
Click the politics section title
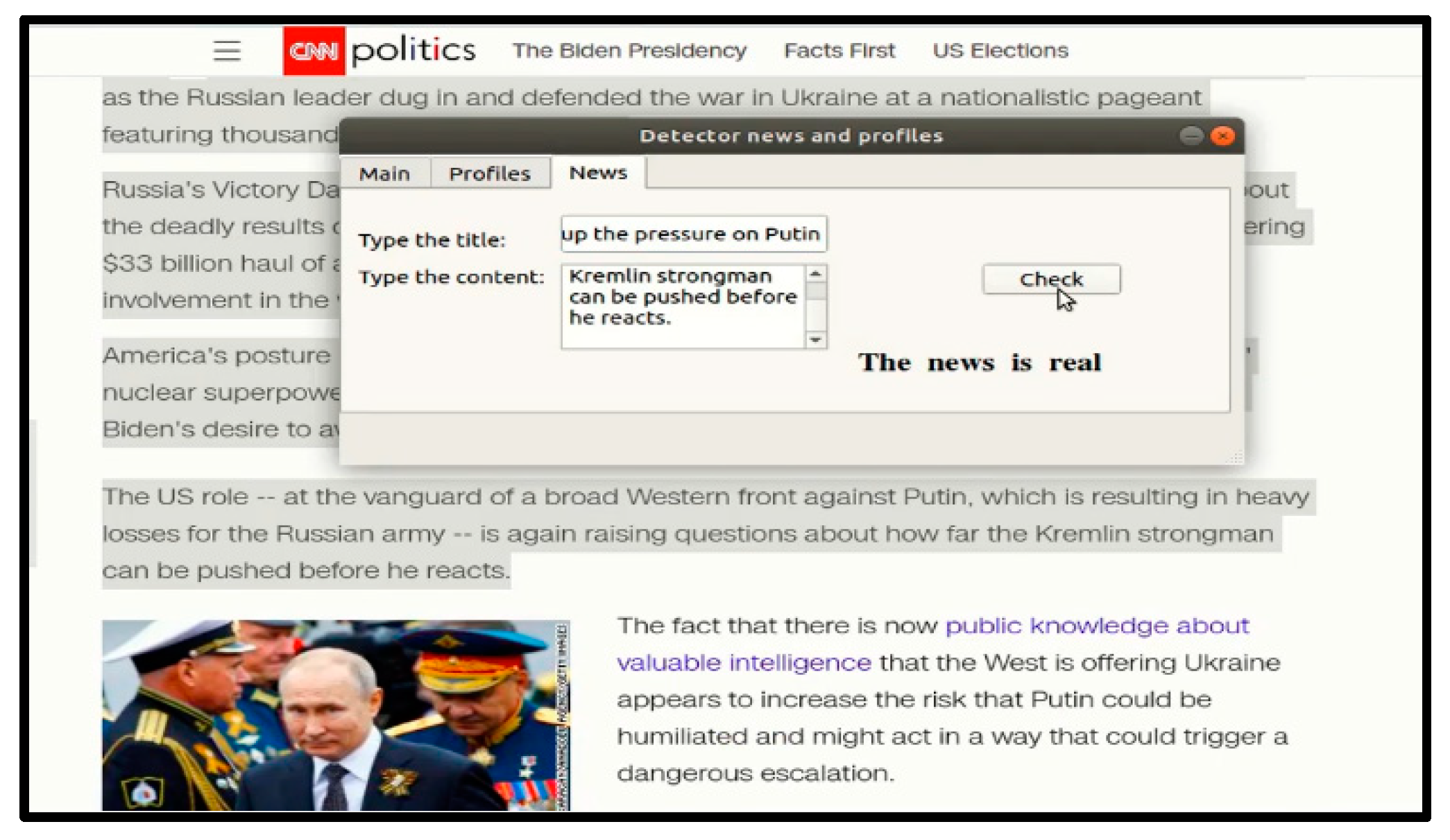[x=413, y=51]
